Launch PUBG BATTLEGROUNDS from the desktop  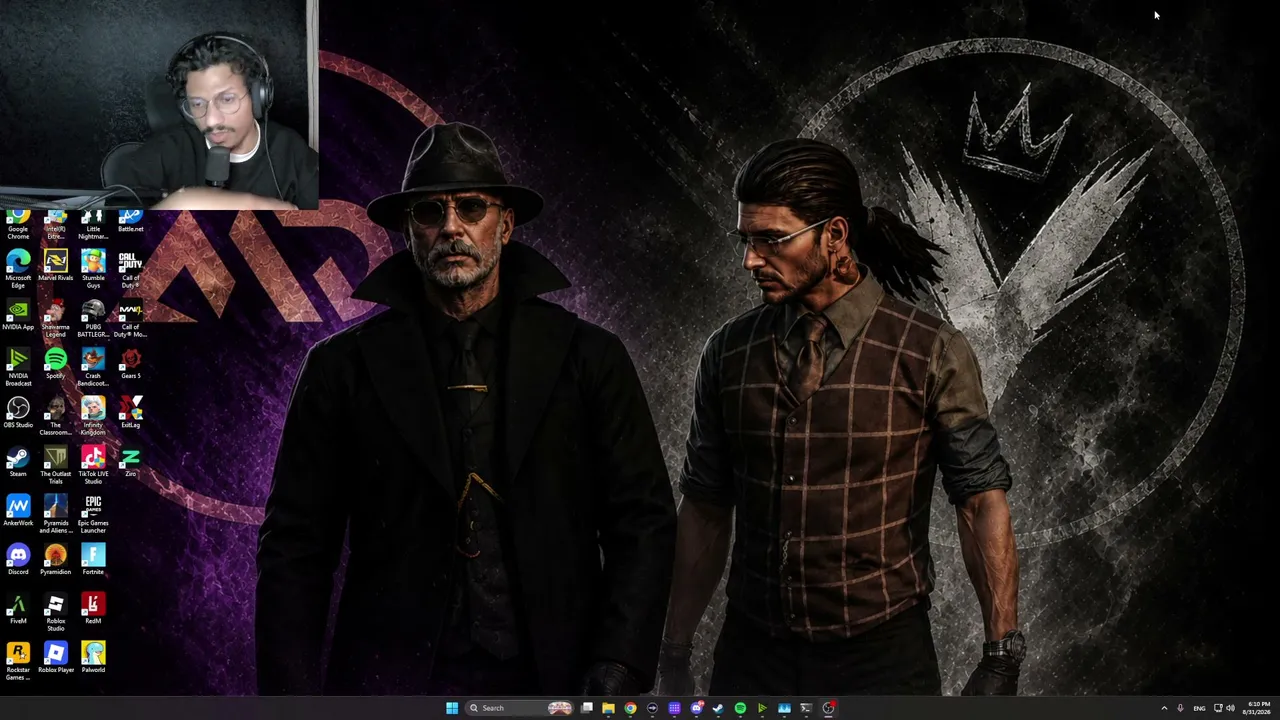pos(93,318)
